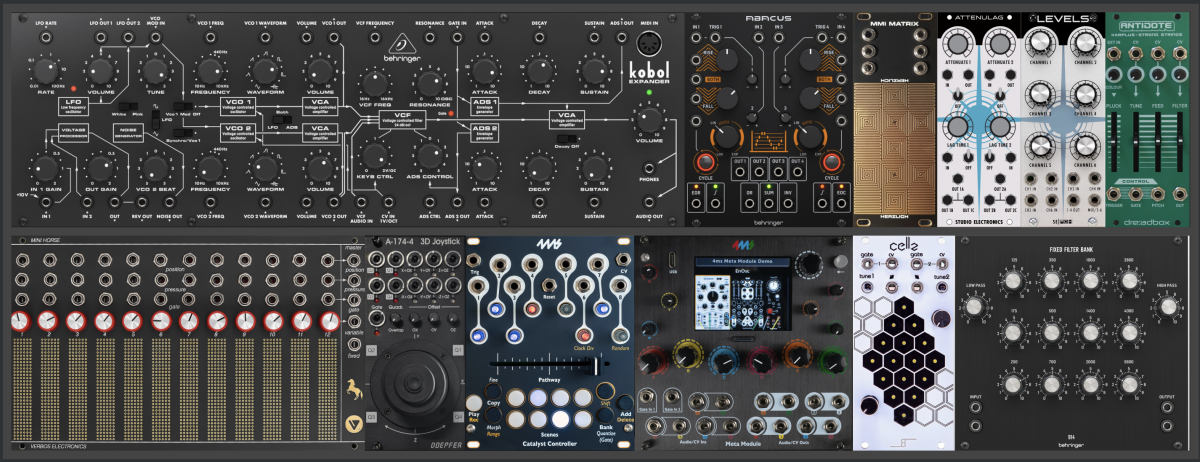Click the left RISE knob on Abacus
The image size is (1200, 462).
coord(727,59)
